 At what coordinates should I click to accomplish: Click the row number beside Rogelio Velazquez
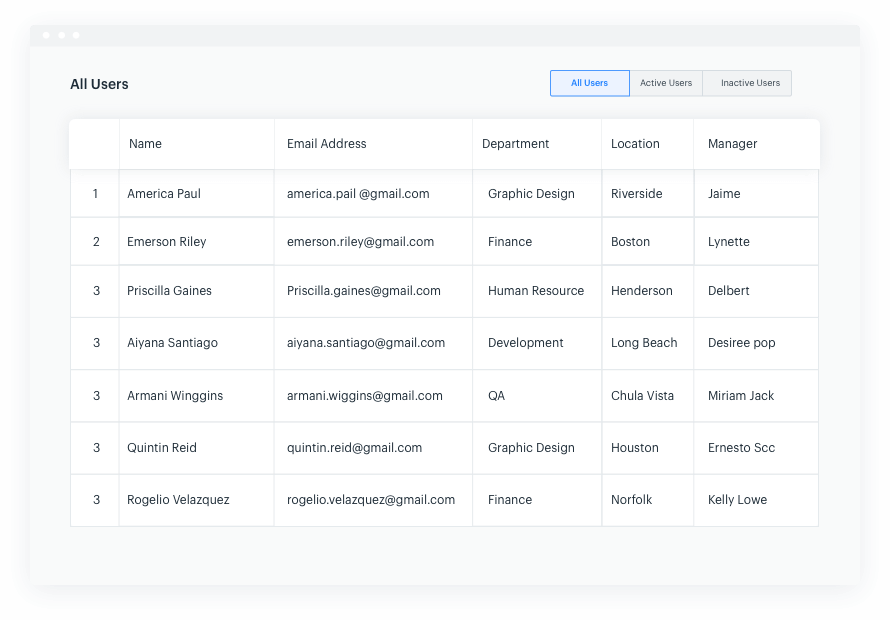point(96,500)
